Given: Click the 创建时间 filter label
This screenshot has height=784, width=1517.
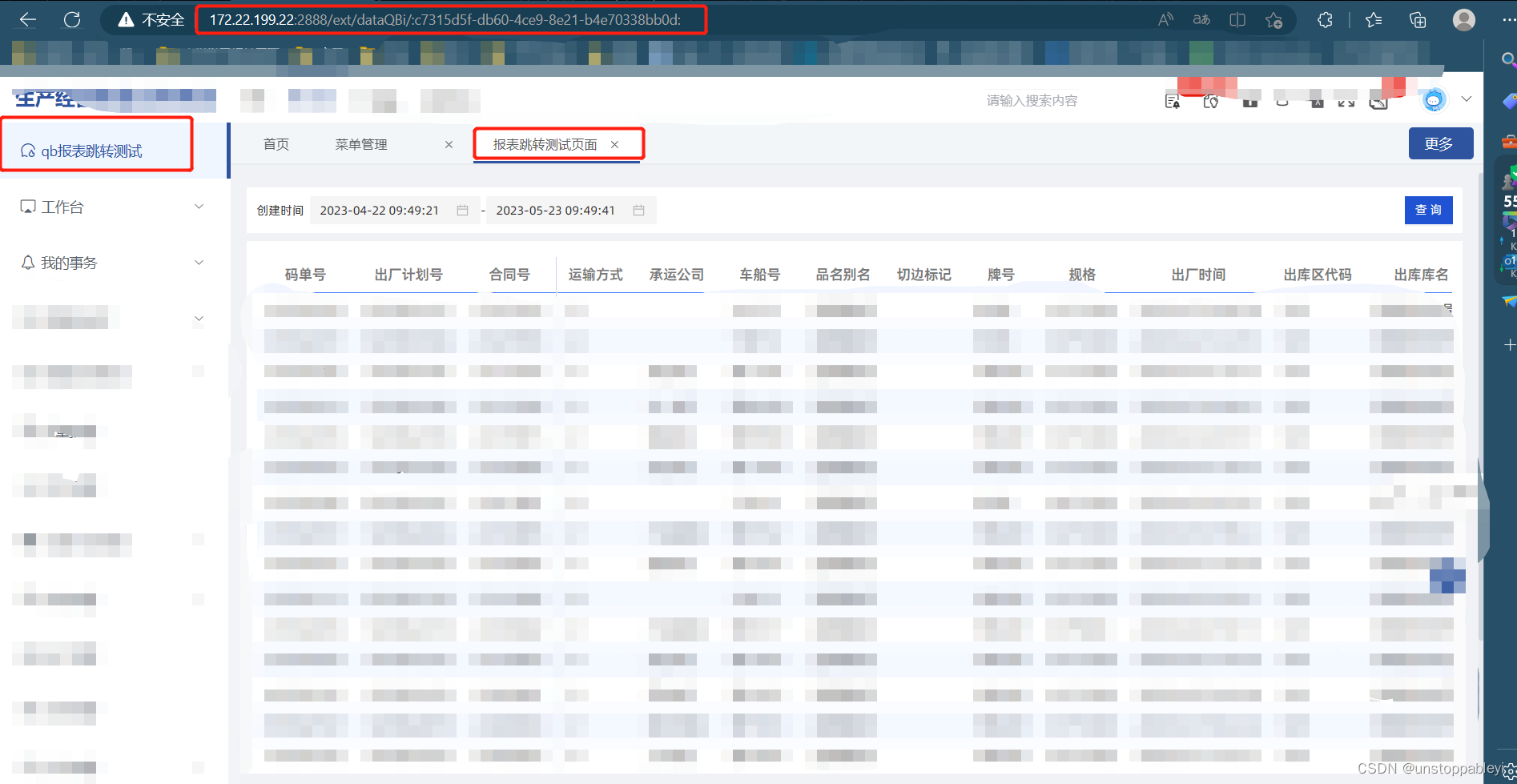Looking at the screenshot, I should (x=280, y=211).
